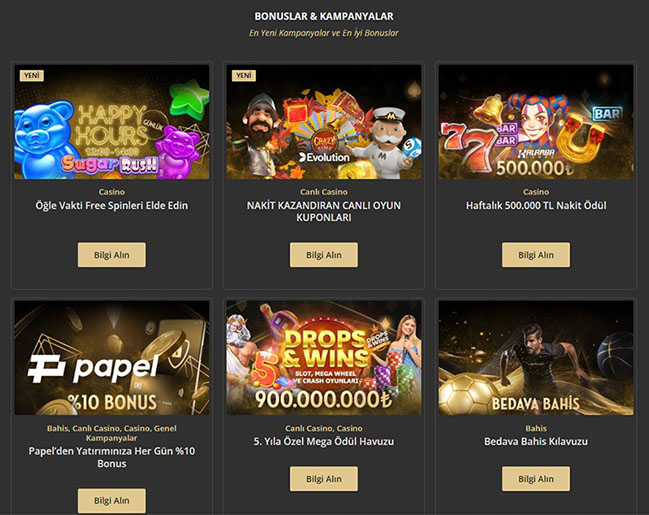Open the Kalamba 500.000 prize banner
Screen dimensions: 649x515
[x=536, y=122]
